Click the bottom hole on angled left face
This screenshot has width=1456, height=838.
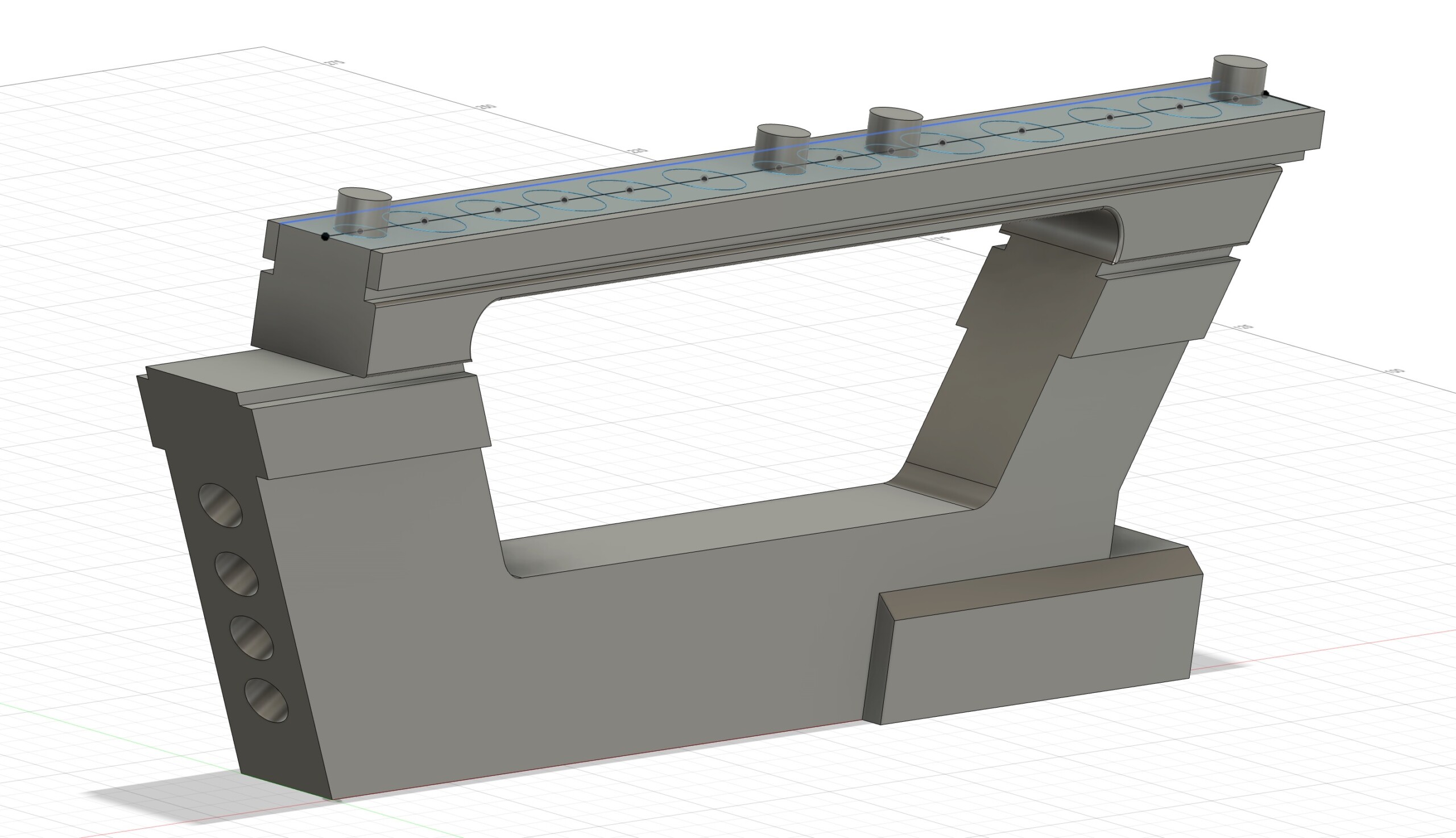click(x=266, y=700)
